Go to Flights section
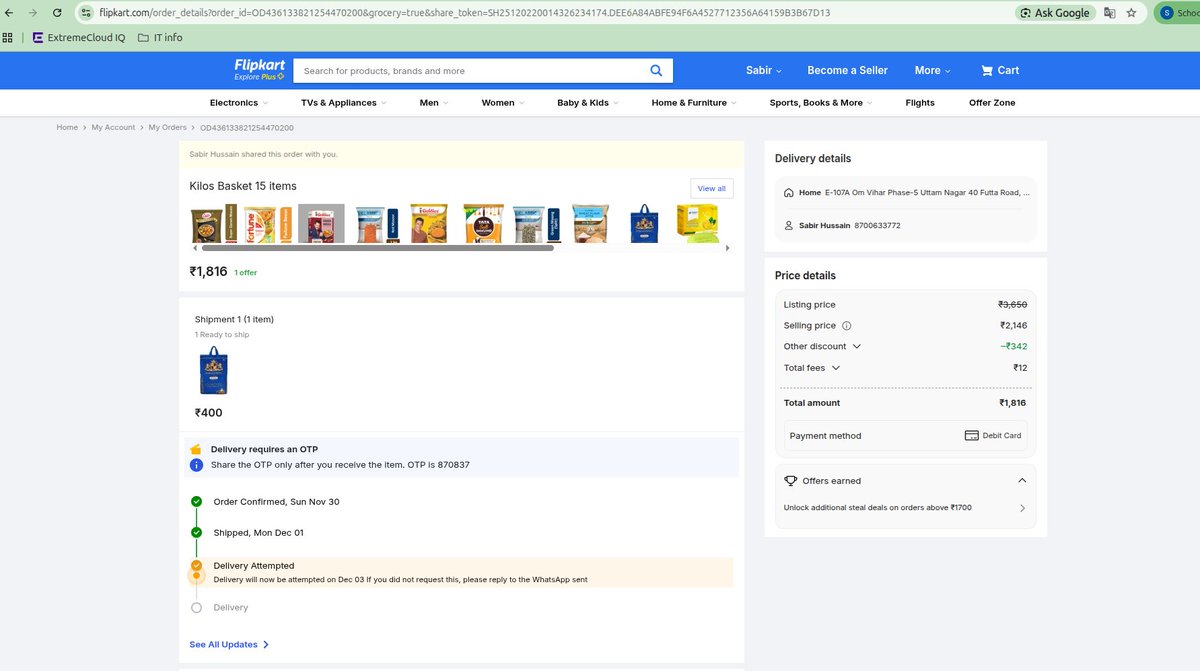The width and height of the screenshot is (1200, 671). click(920, 103)
